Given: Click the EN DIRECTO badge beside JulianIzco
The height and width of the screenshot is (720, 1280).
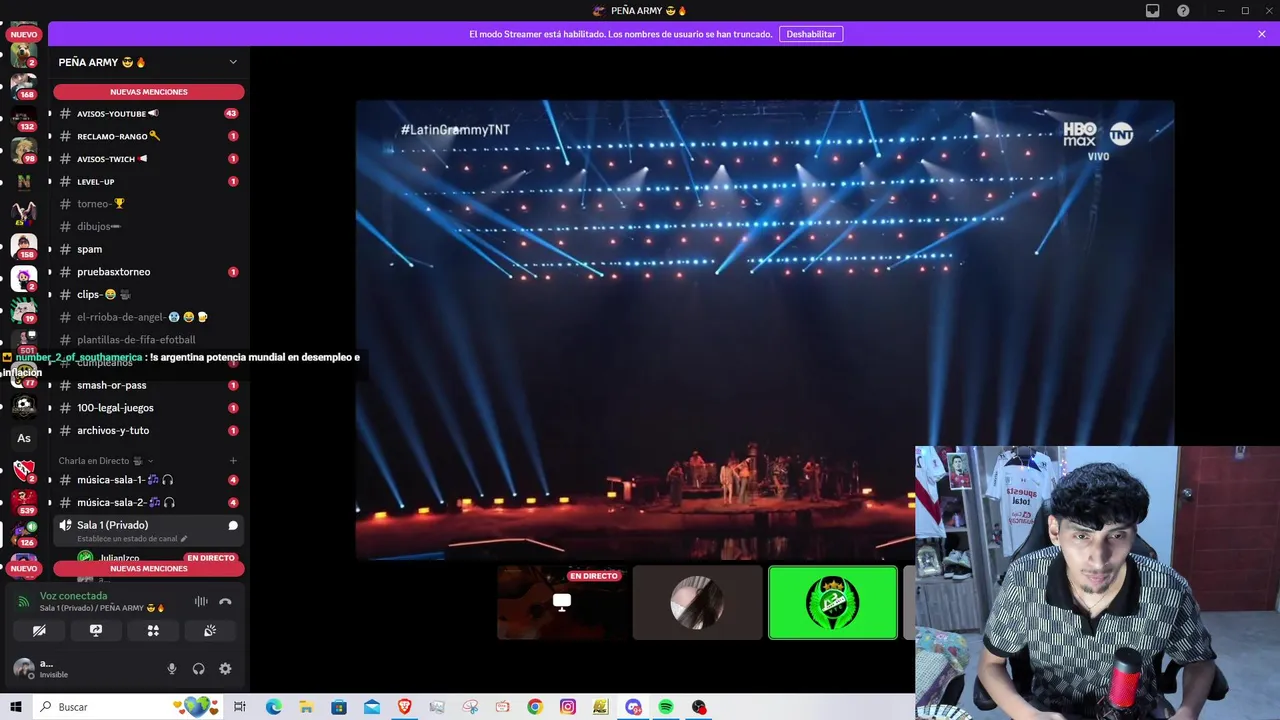Looking at the screenshot, I should [x=210, y=558].
